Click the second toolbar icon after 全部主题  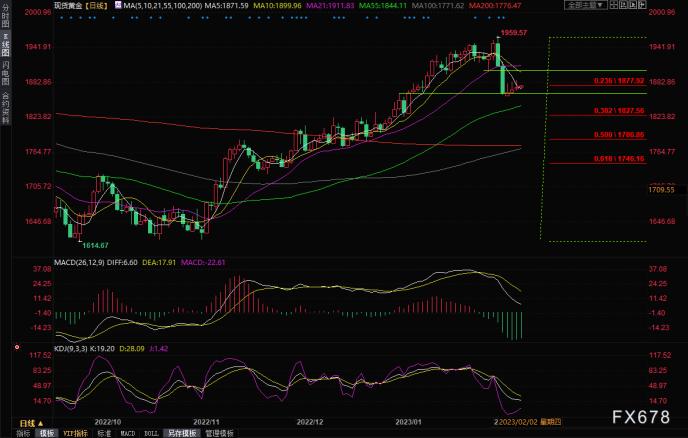coord(624,5)
